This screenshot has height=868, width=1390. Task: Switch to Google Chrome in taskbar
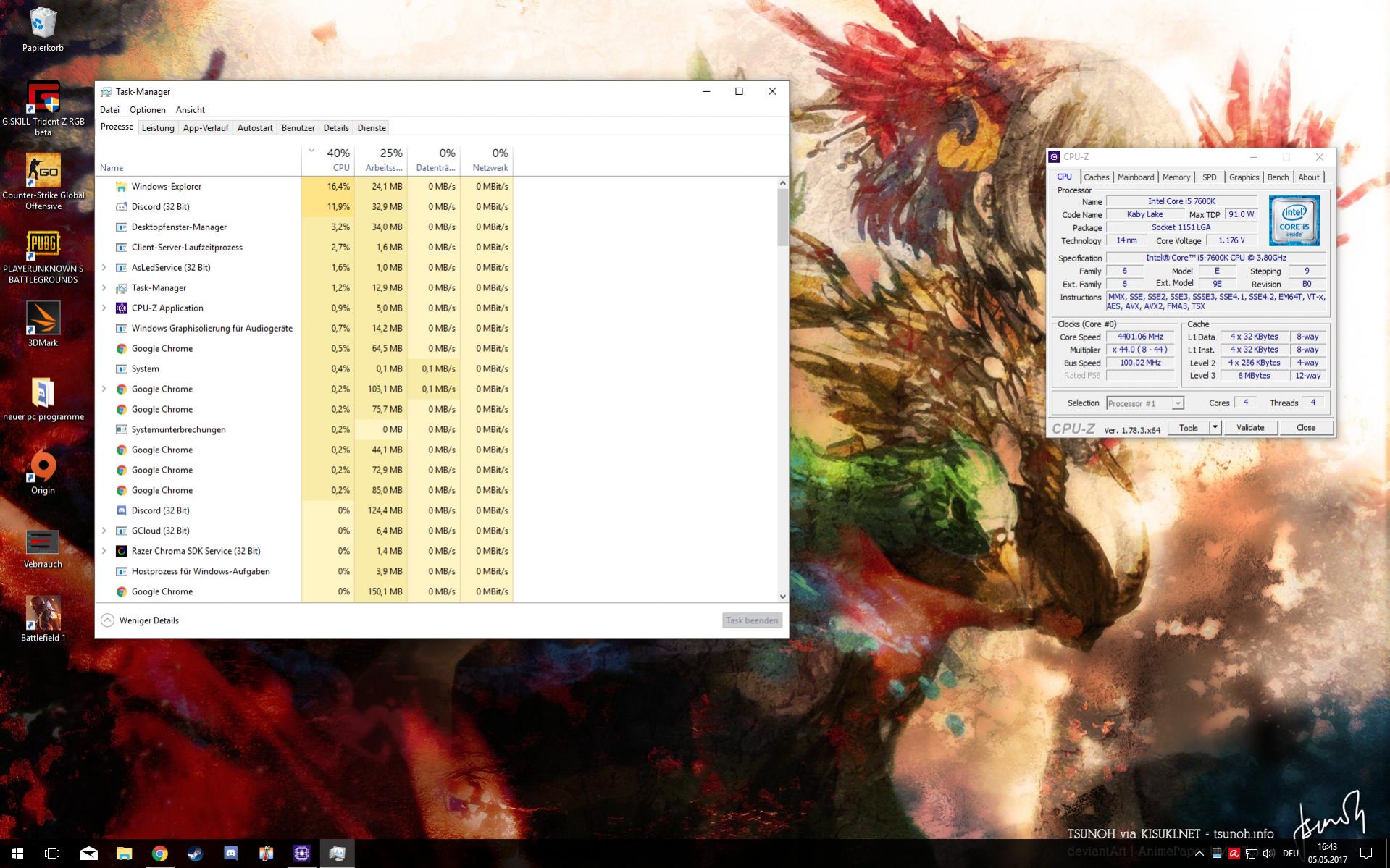pyautogui.click(x=159, y=854)
